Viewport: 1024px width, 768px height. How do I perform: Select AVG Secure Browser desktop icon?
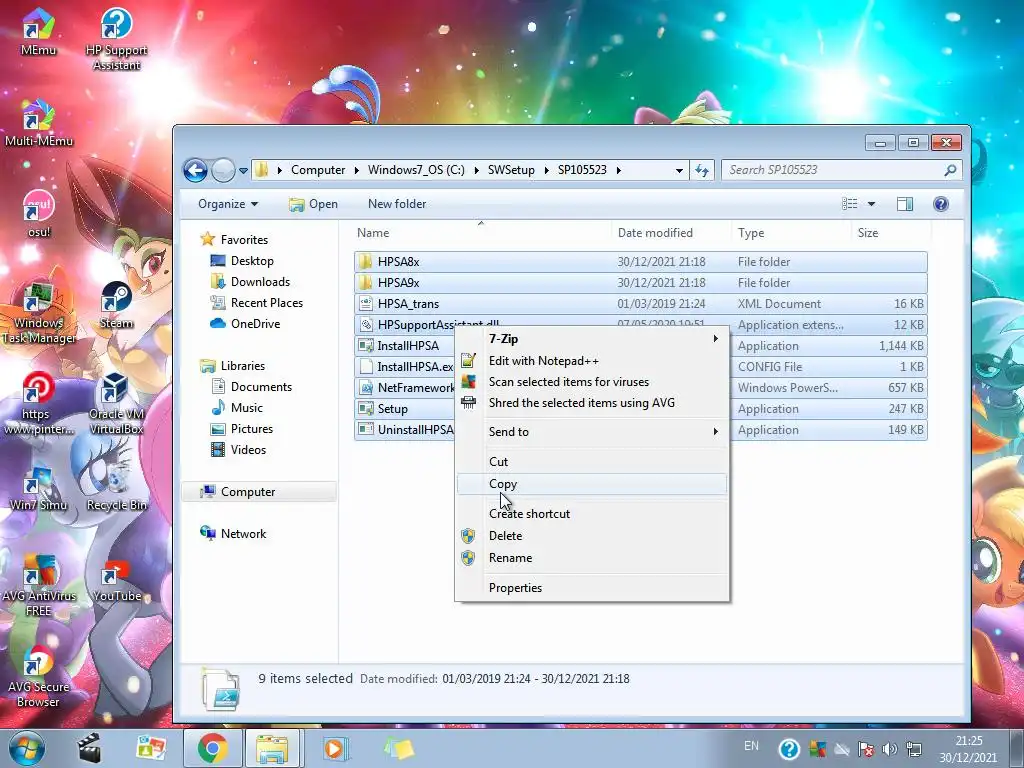click(38, 677)
